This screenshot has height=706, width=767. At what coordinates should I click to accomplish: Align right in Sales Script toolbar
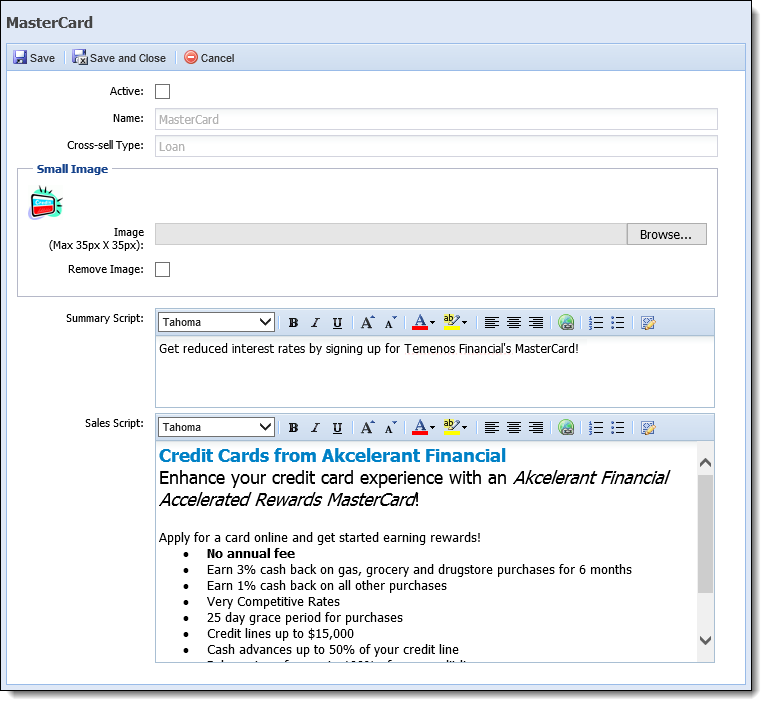pos(536,428)
